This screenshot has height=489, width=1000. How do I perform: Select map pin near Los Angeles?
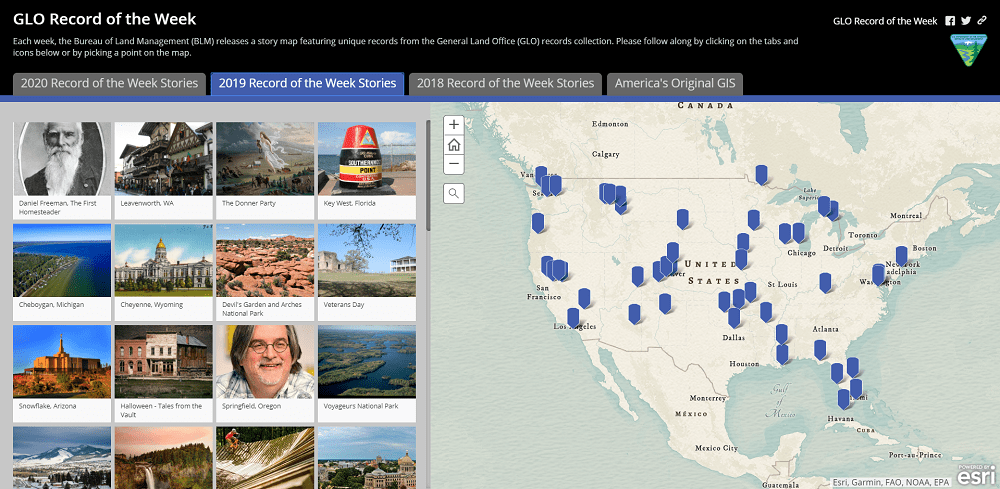click(573, 317)
